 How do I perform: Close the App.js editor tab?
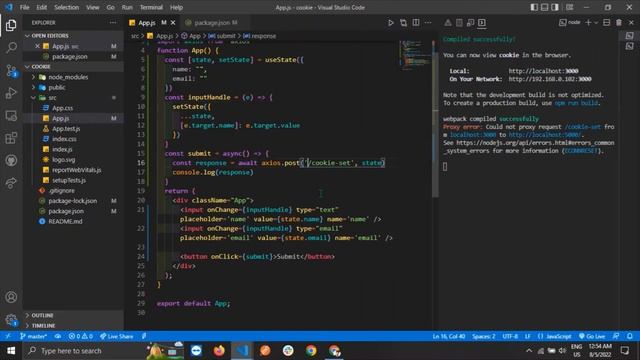(173, 23)
